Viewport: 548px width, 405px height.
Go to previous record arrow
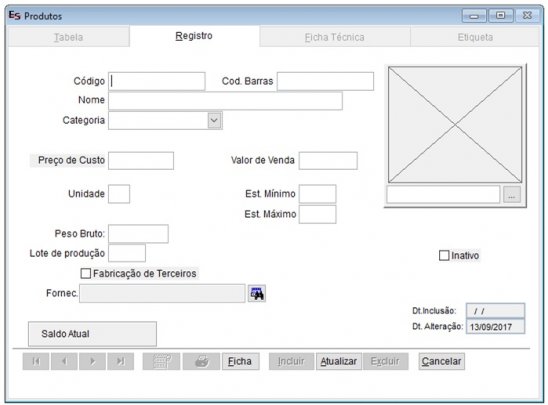point(64,361)
